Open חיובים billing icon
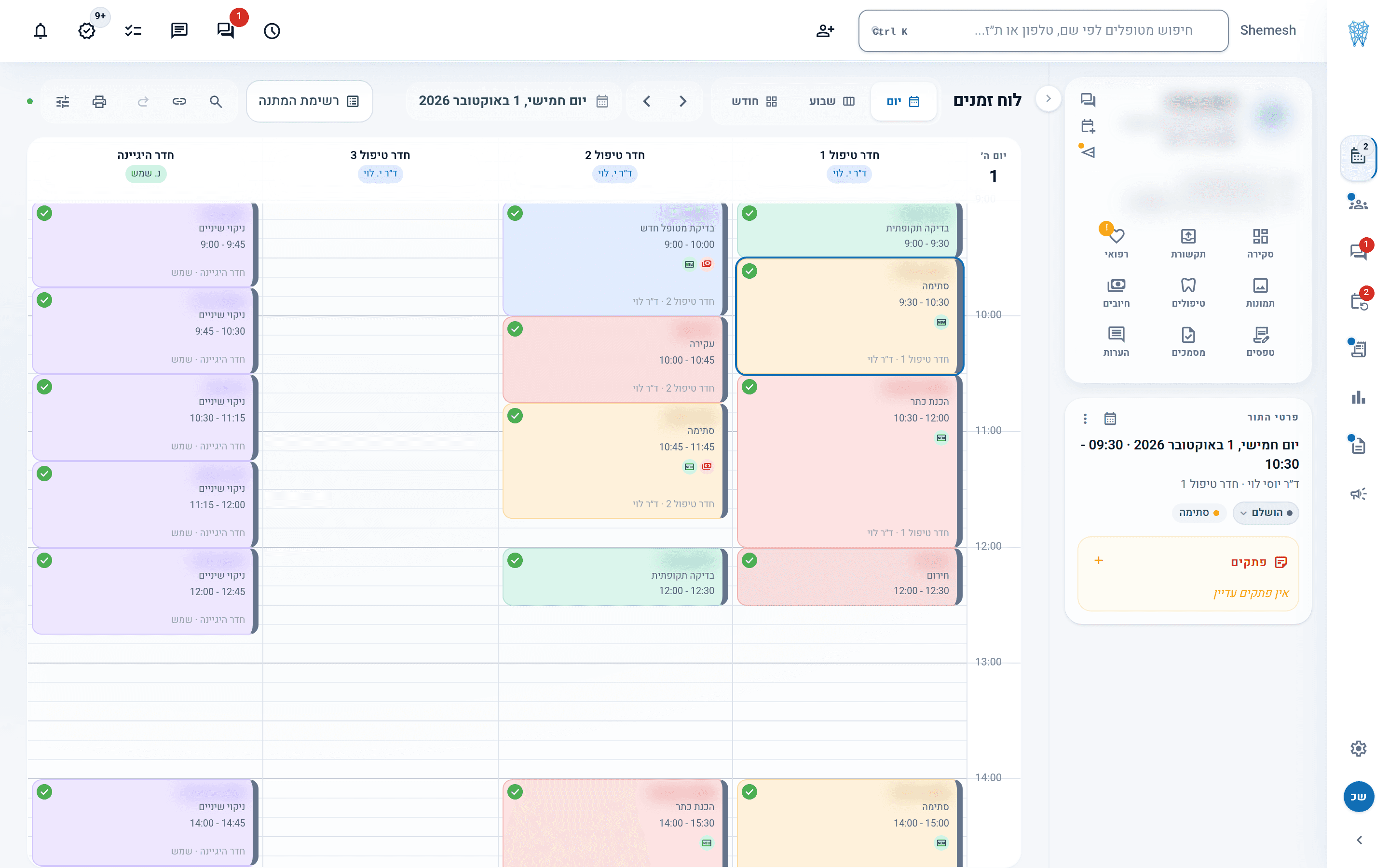Viewport: 1389px width, 868px height. pos(1116,292)
